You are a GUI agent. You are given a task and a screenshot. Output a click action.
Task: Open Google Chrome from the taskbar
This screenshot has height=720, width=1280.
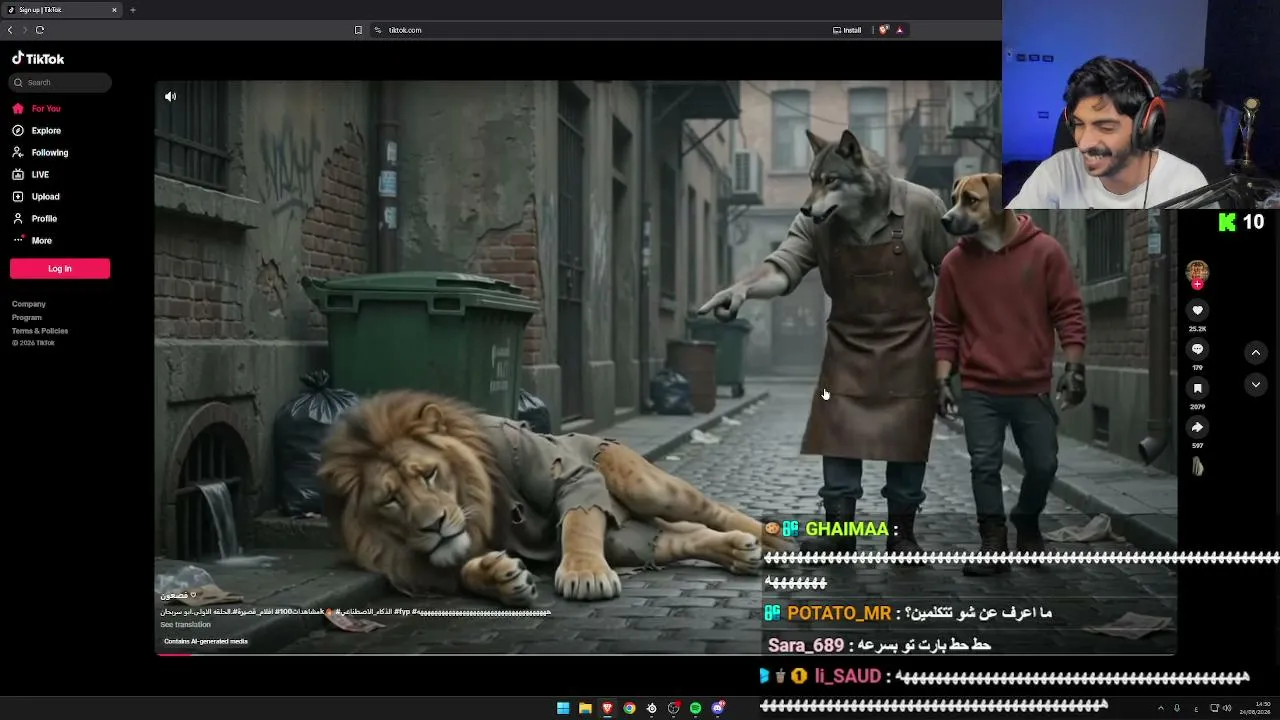pyautogui.click(x=629, y=708)
